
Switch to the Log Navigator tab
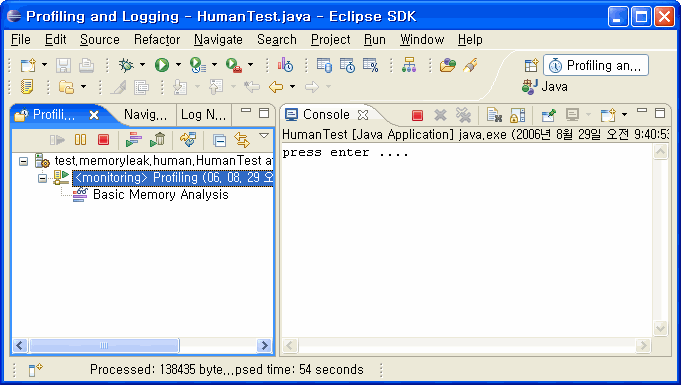click(203, 115)
